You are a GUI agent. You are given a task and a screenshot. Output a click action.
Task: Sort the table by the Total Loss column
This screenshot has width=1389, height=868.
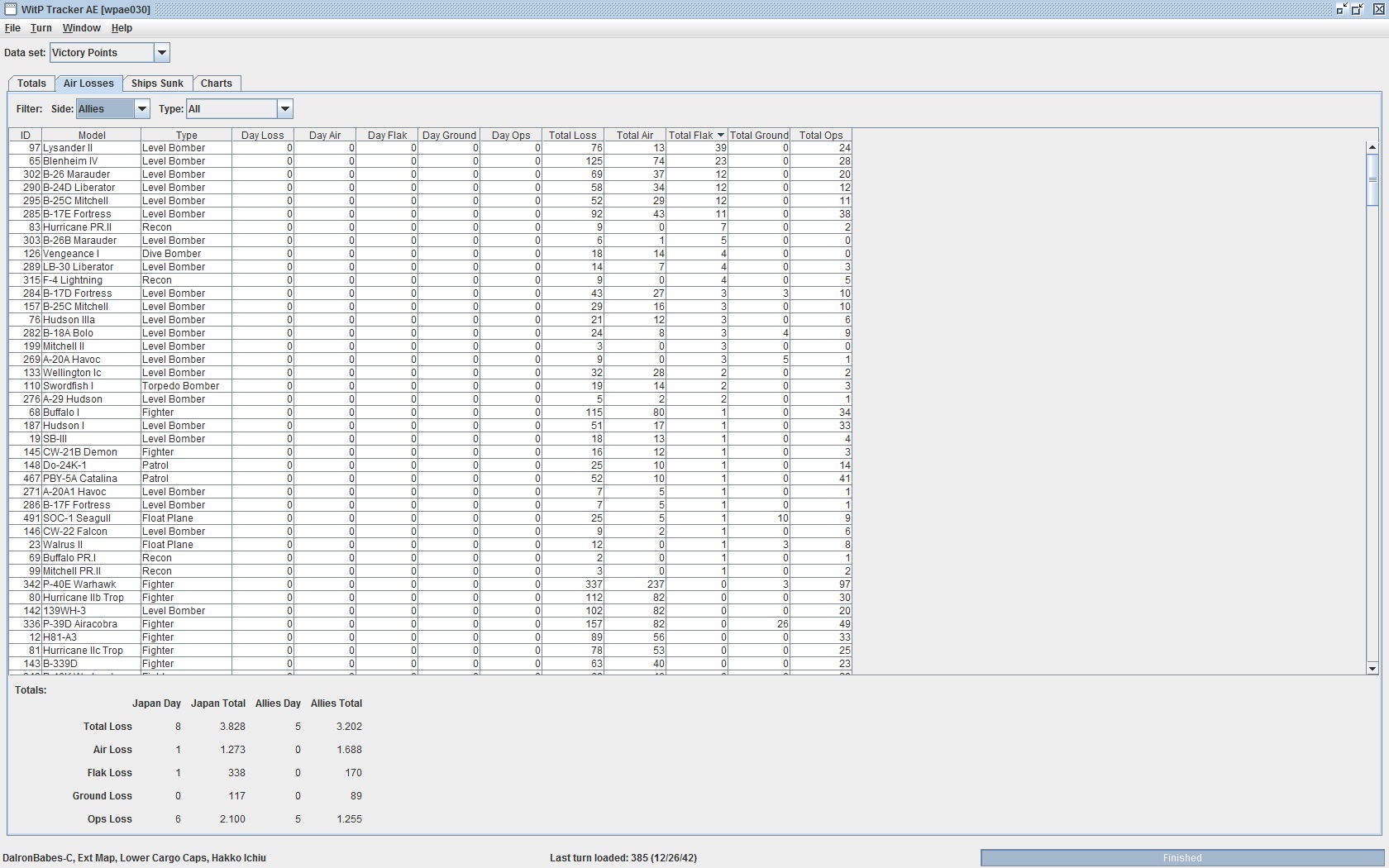pos(573,135)
